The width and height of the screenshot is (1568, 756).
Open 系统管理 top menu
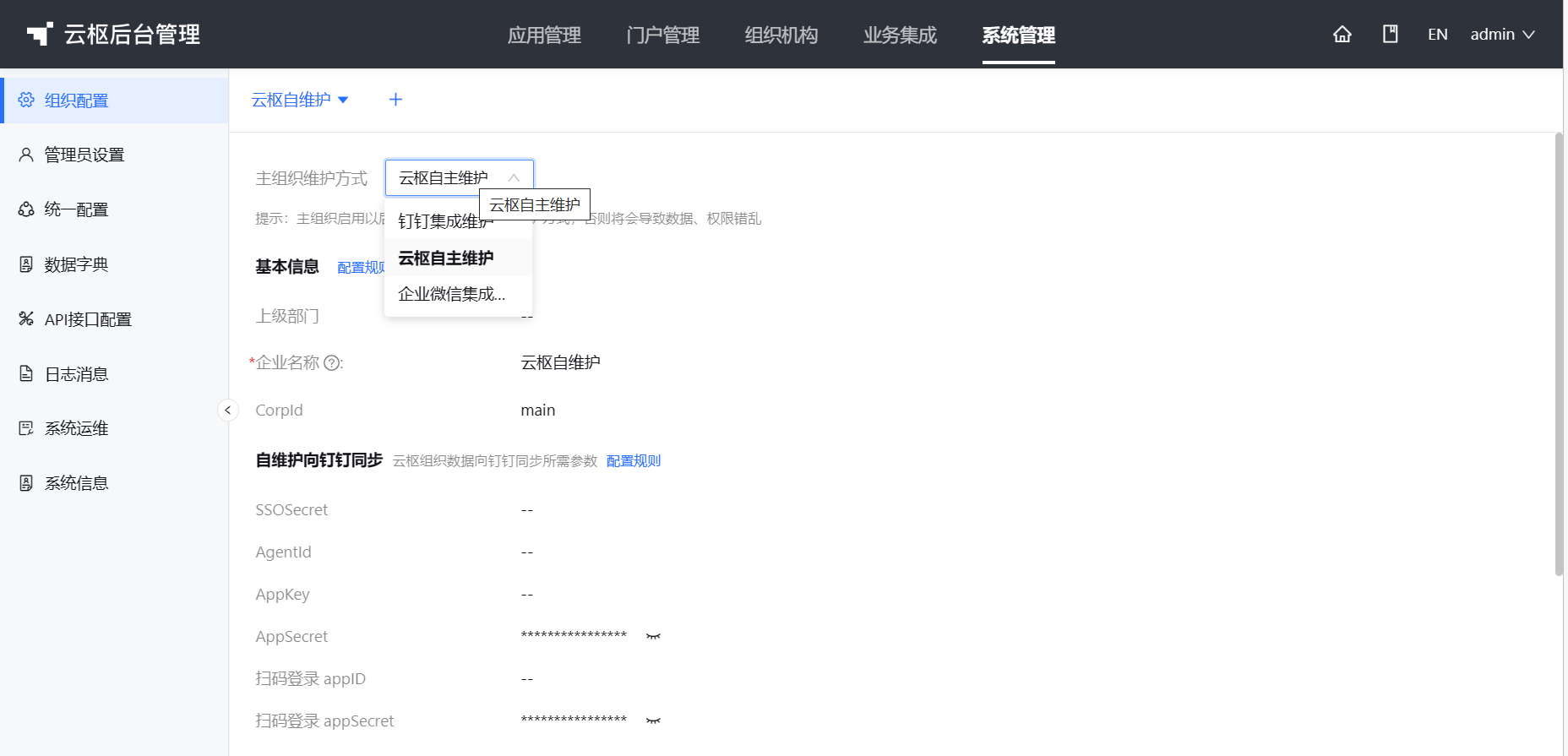(x=1019, y=35)
